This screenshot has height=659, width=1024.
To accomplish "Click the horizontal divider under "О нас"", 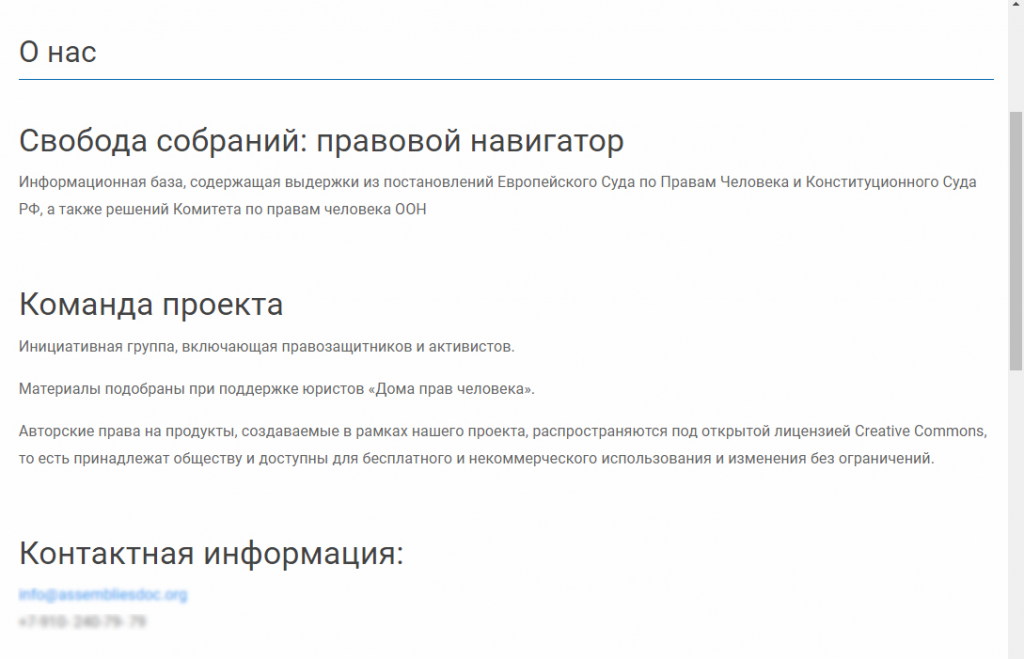I will click(506, 79).
